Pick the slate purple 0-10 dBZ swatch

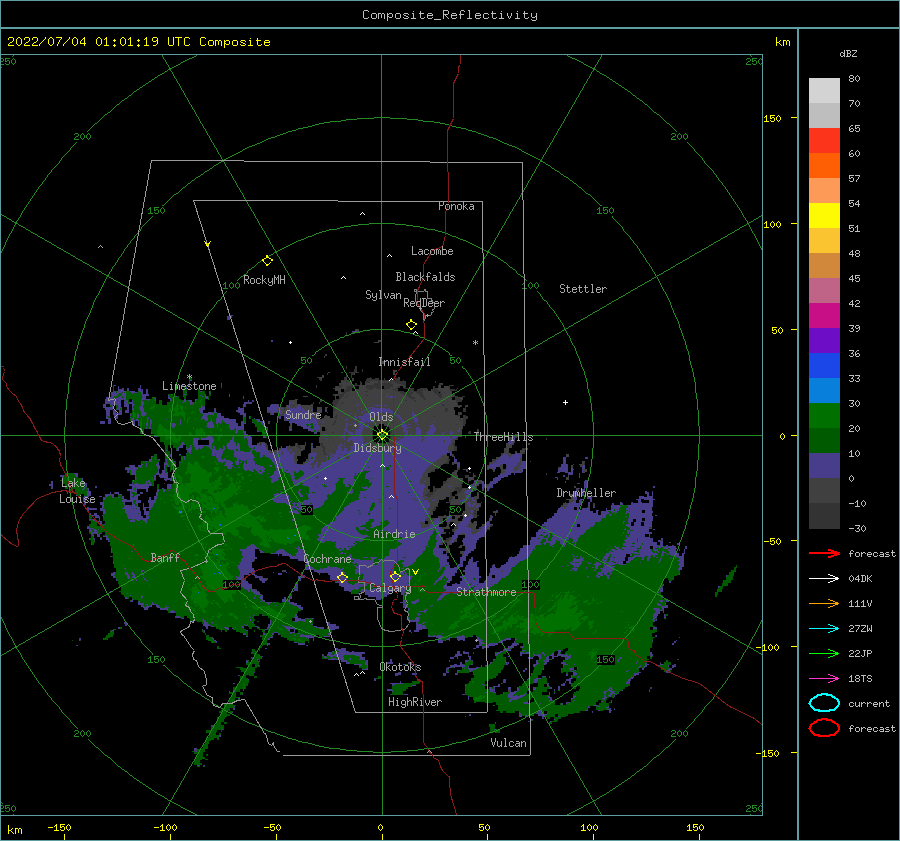(x=824, y=466)
